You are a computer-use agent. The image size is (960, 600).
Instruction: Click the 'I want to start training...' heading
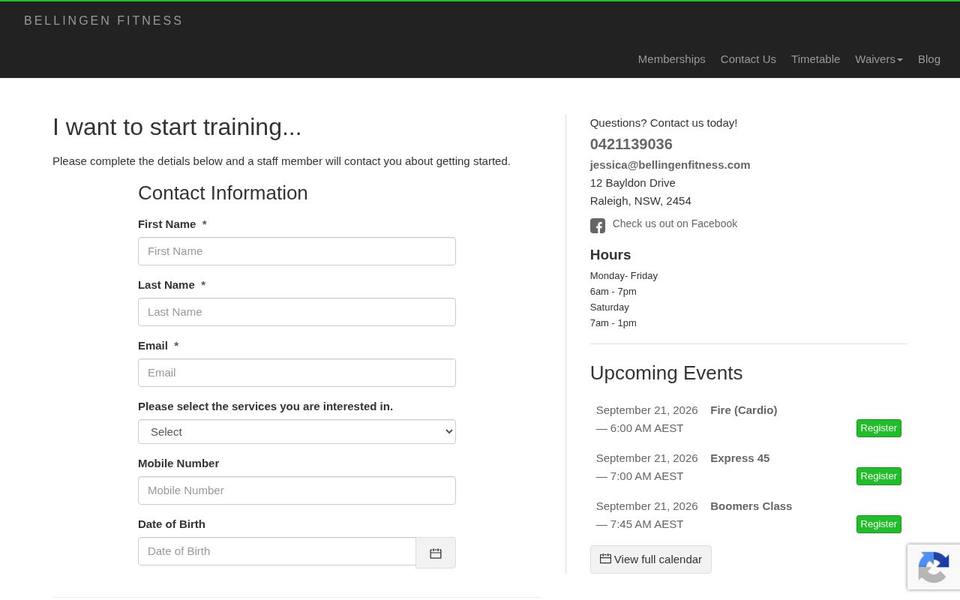177,127
